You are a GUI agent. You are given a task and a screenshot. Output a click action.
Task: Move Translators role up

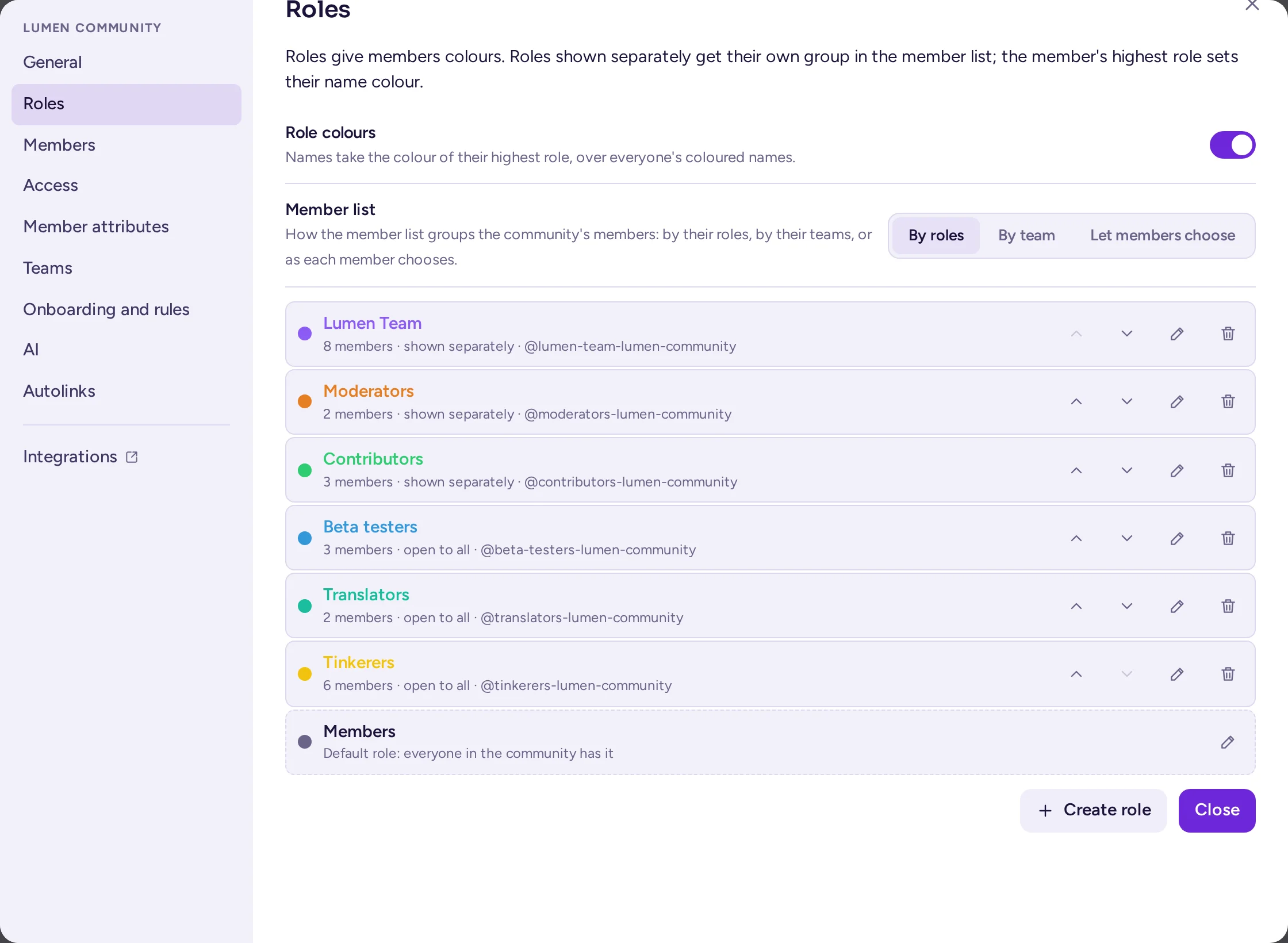(x=1076, y=606)
